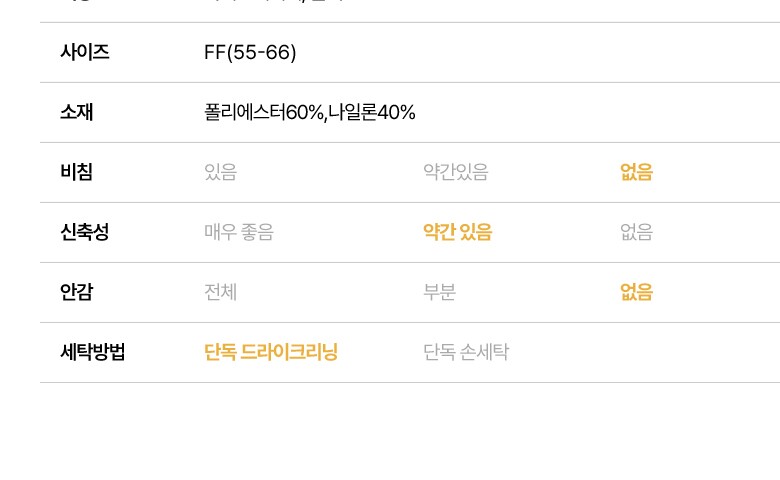This screenshot has height=480, width=780.
Task: Choose highlighted 약간 있음 in 신축성 row
Action: click(x=458, y=232)
